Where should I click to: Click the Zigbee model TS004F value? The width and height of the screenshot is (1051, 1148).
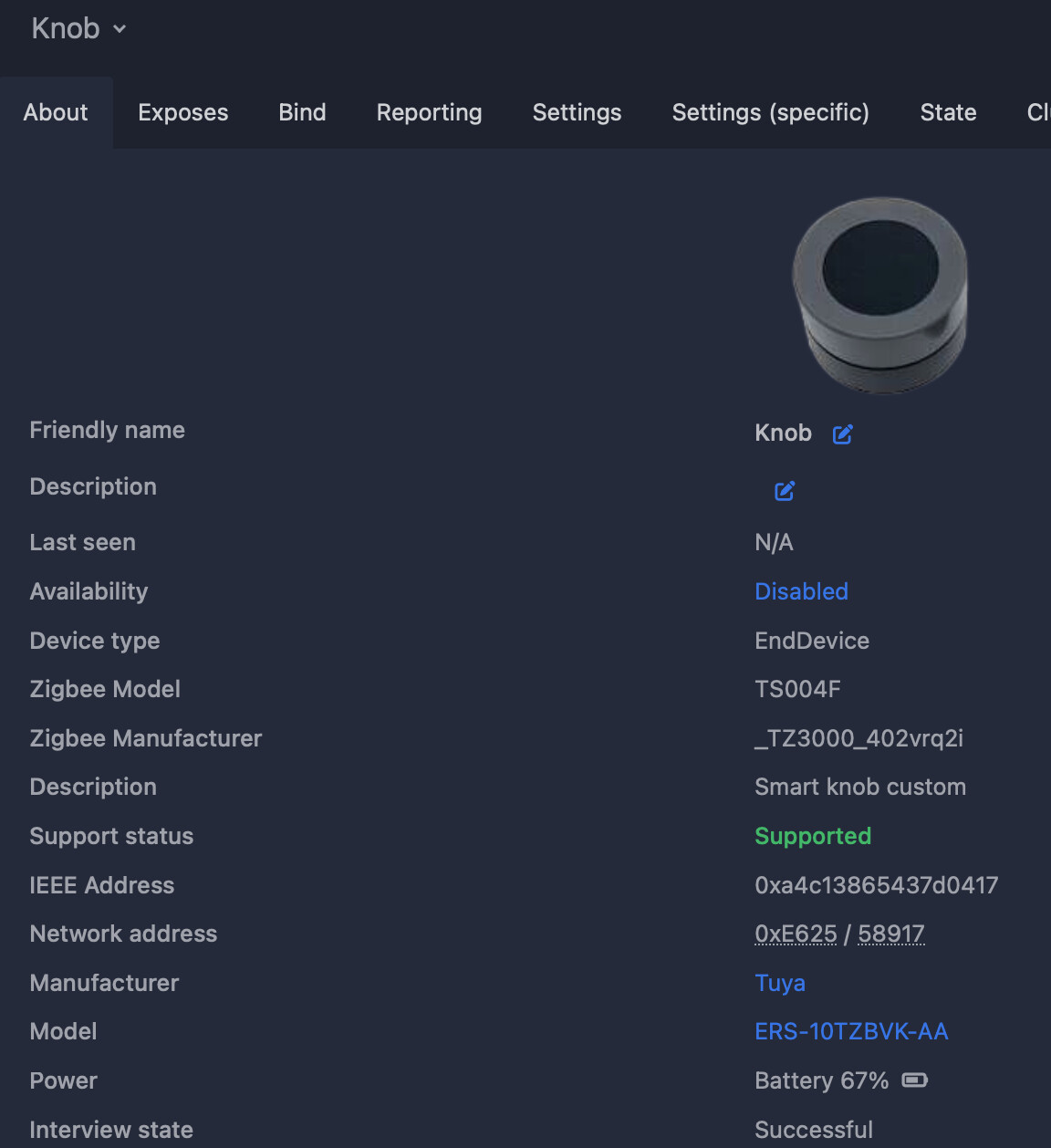click(x=797, y=689)
